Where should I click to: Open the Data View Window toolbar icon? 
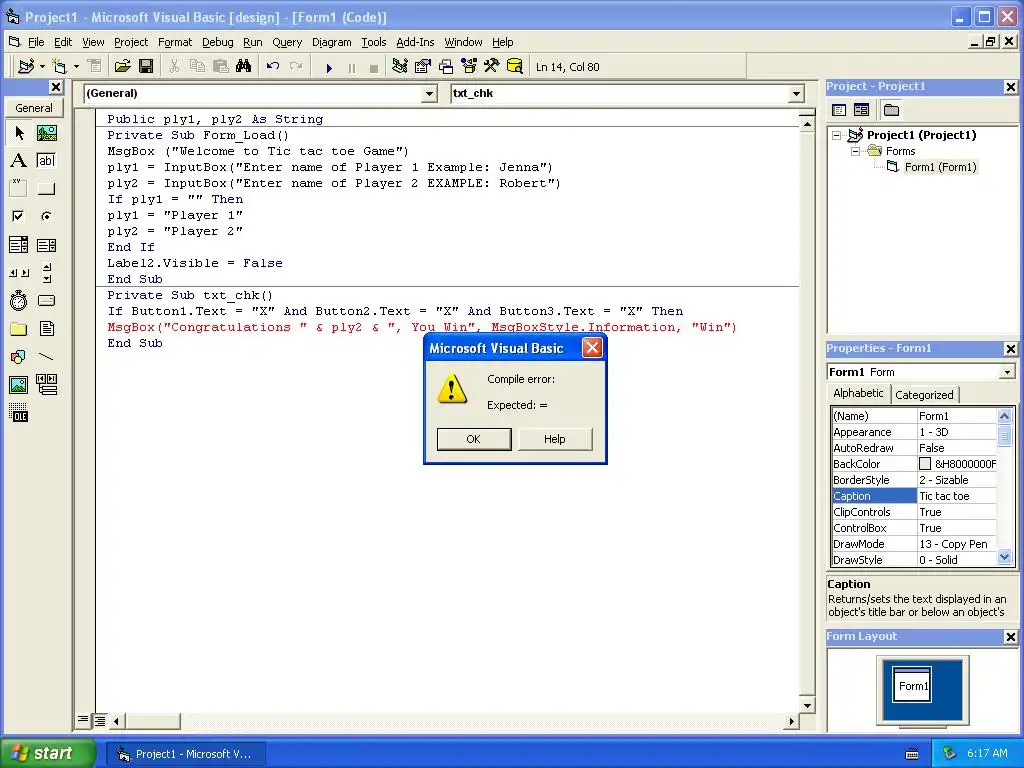[x=515, y=67]
